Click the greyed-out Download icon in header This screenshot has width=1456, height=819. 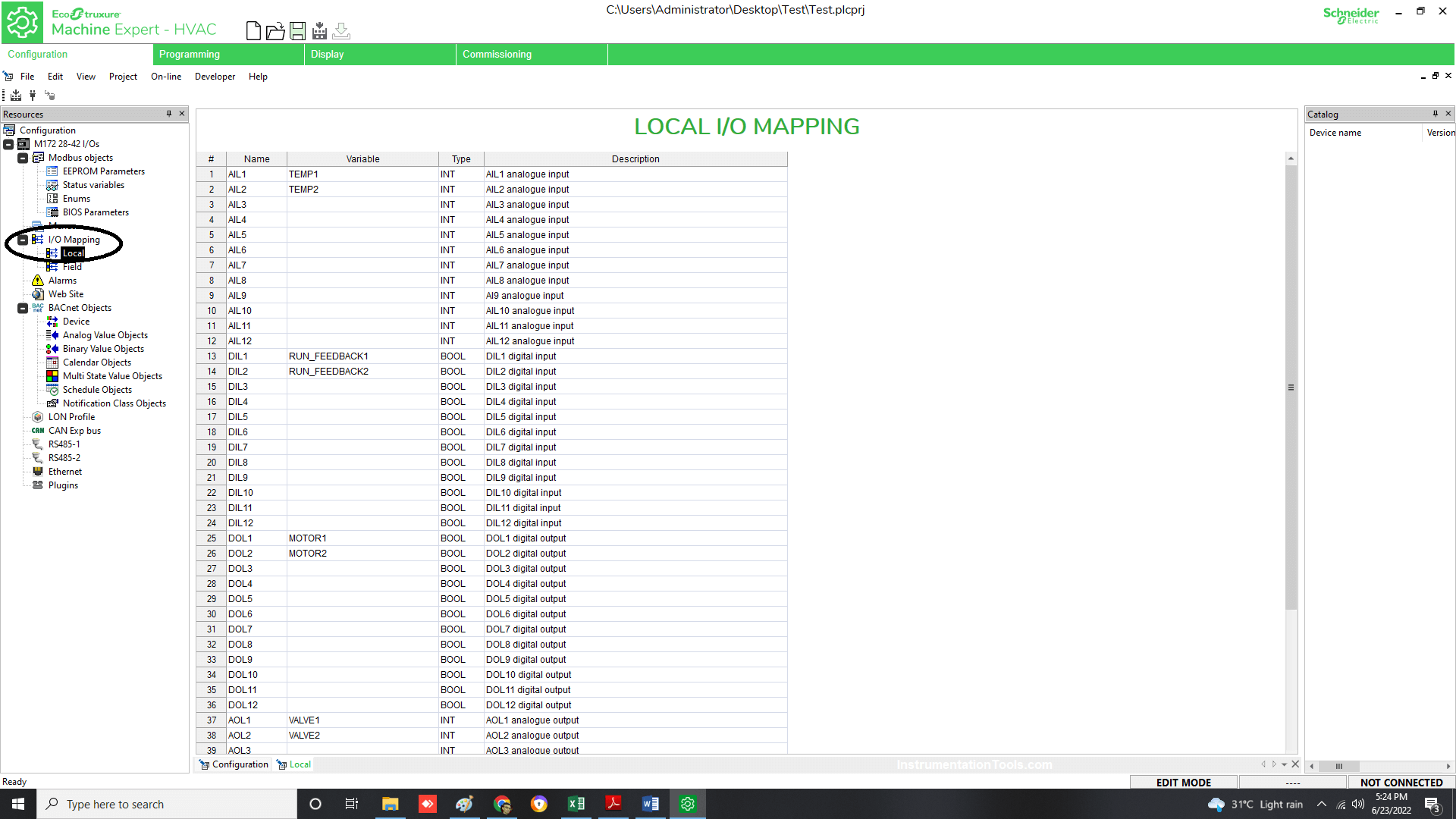pos(341,30)
